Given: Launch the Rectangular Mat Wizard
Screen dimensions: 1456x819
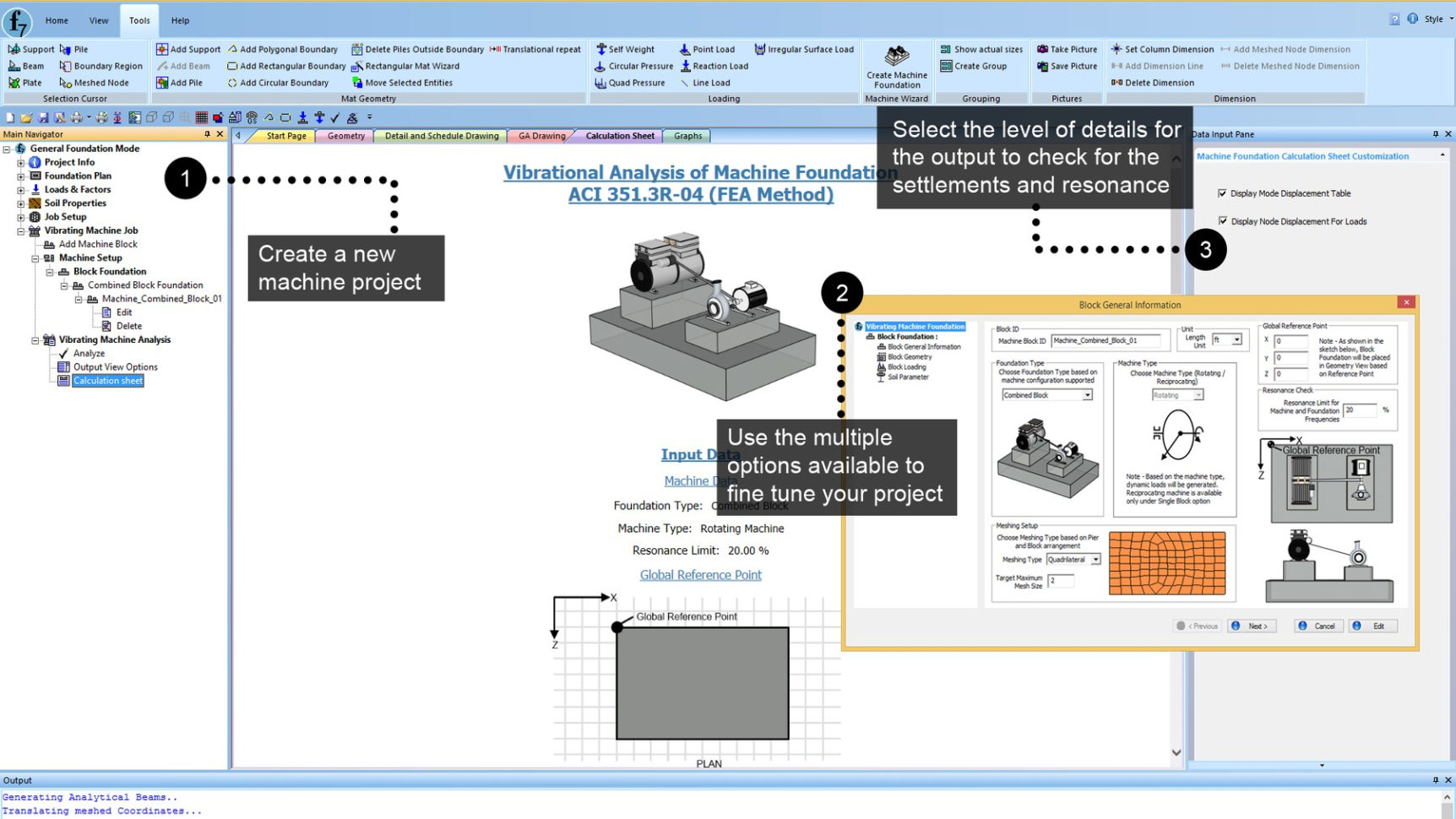Looking at the screenshot, I should [411, 66].
